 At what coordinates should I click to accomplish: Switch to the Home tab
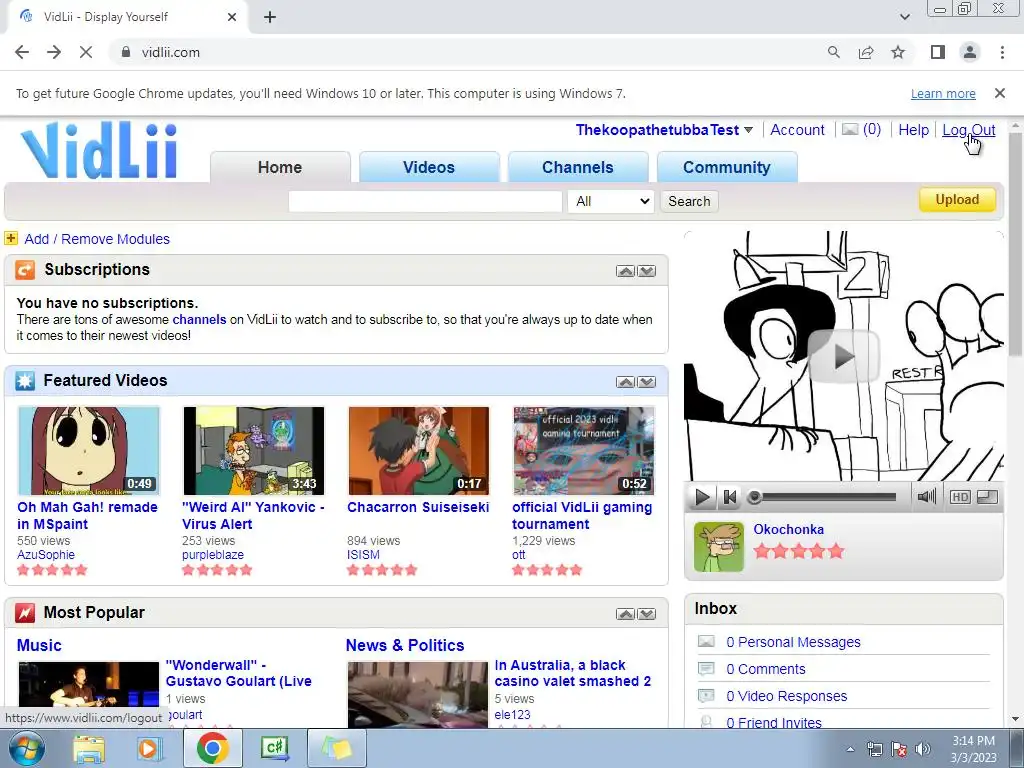tap(280, 167)
